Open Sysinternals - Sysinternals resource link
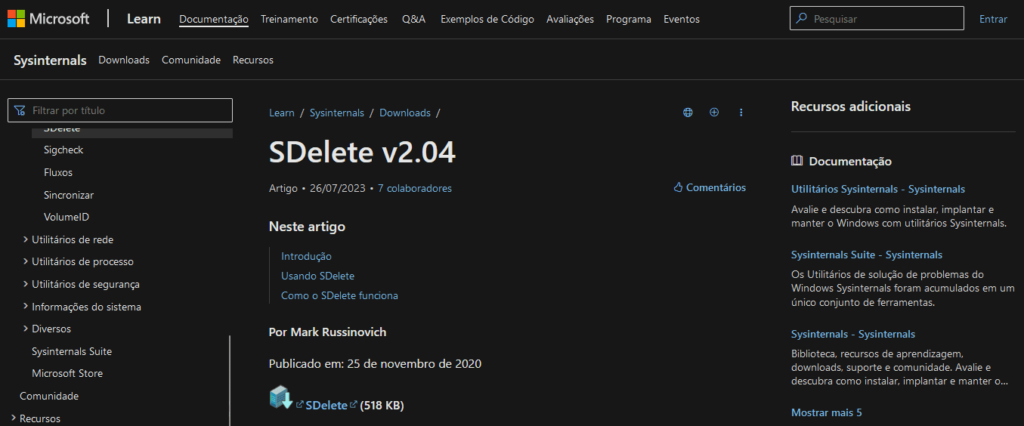 coord(853,335)
